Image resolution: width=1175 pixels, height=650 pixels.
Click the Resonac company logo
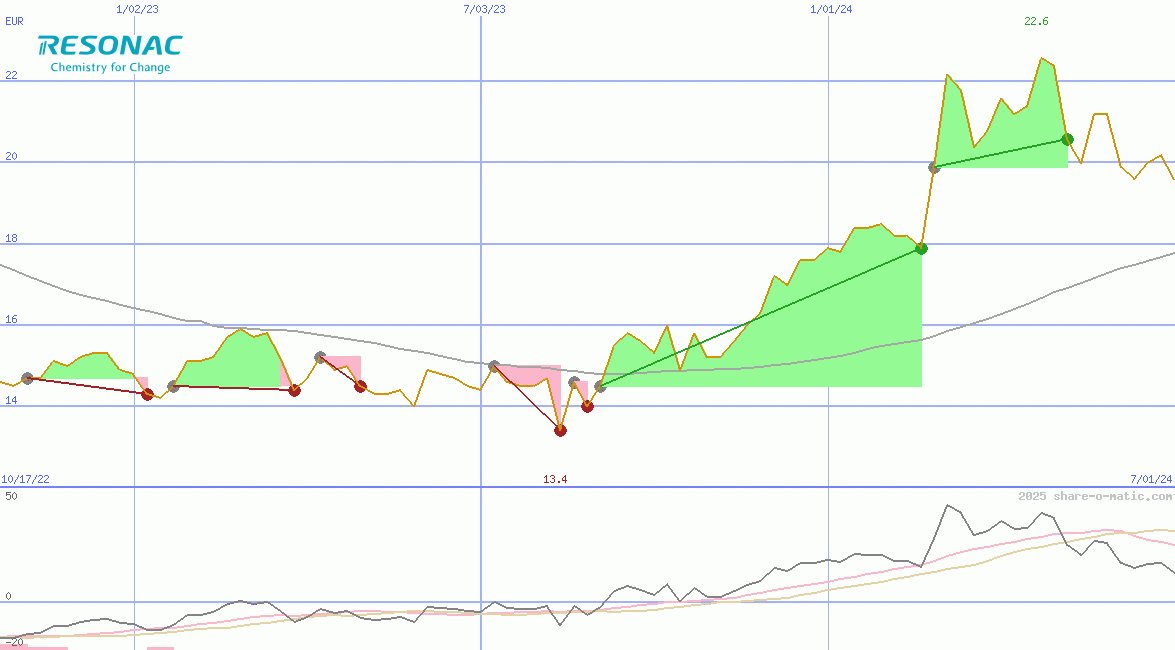[110, 47]
